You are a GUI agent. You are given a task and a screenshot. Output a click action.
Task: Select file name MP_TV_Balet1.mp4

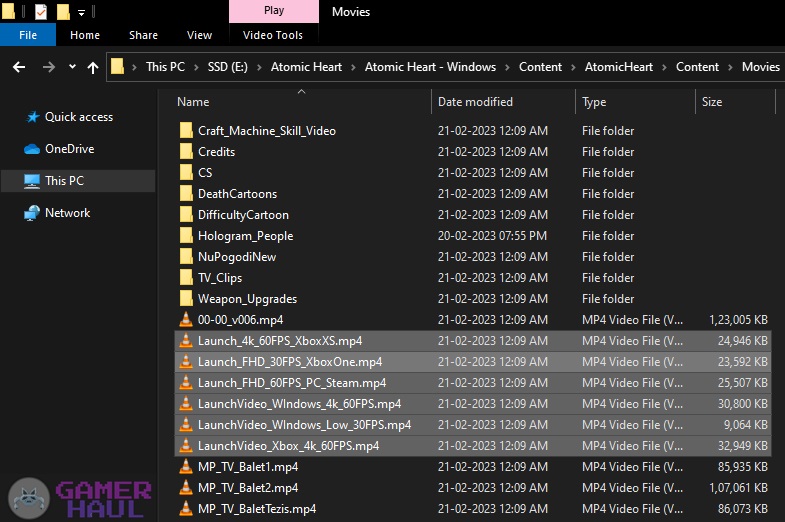[x=248, y=467]
